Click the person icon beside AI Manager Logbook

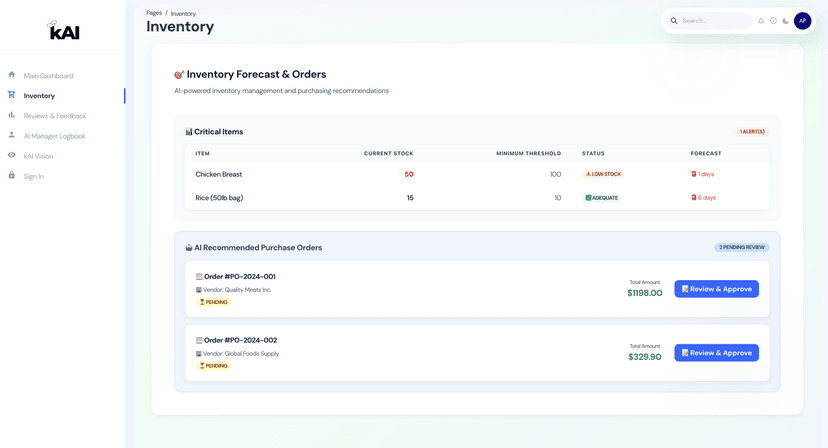click(12, 135)
